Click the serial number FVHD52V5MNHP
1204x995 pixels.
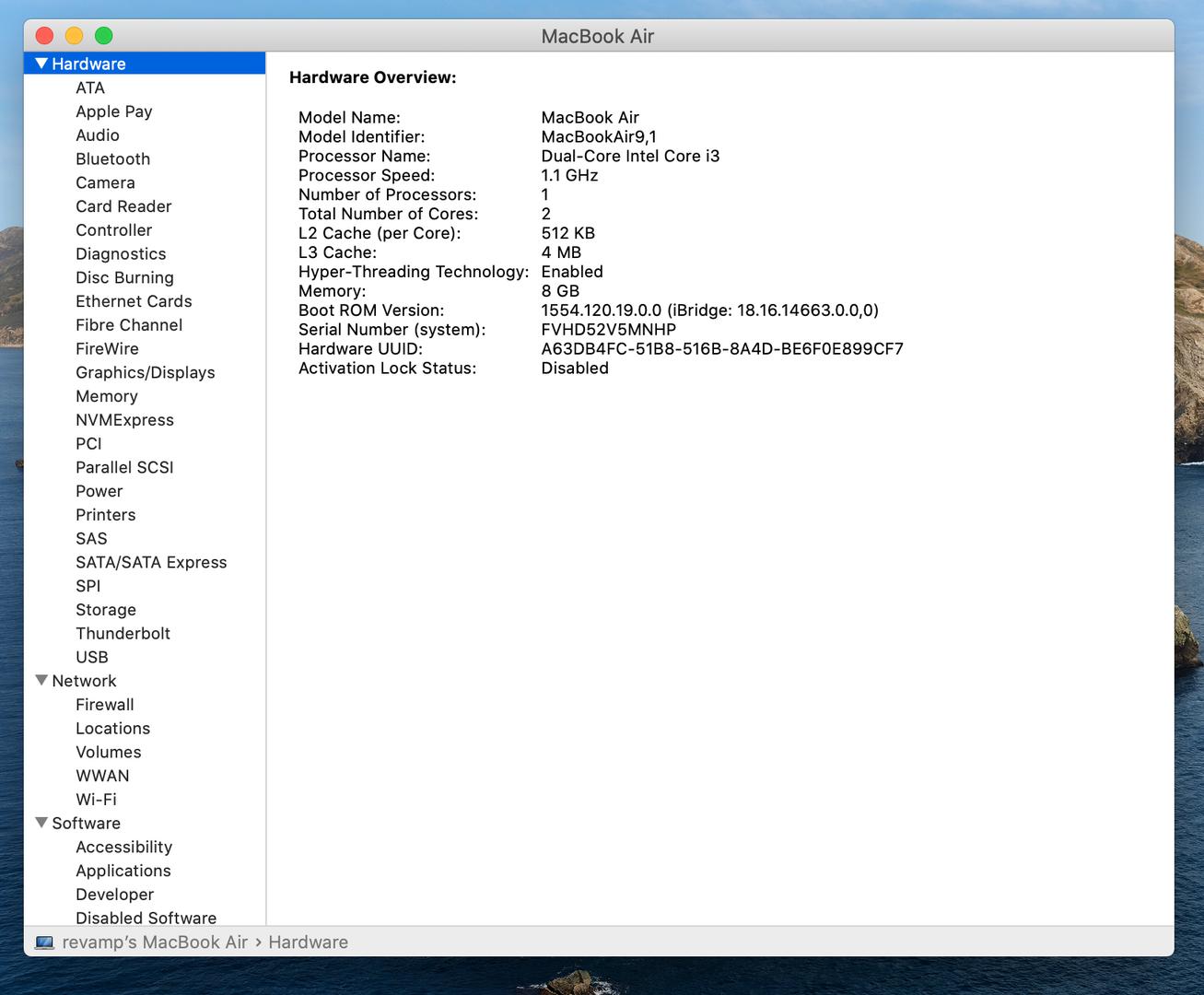pos(608,330)
